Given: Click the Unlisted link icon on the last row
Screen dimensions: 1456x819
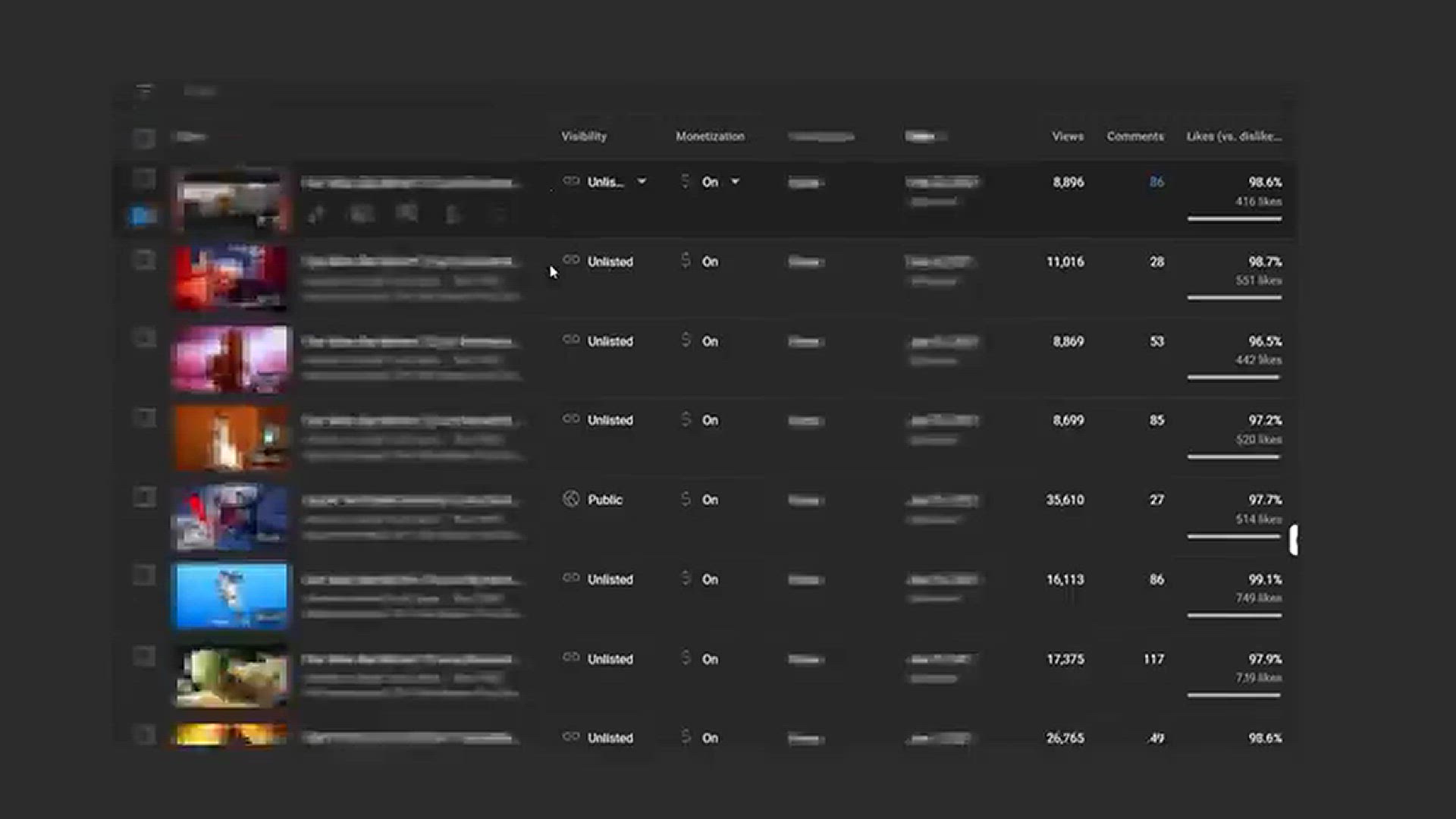Looking at the screenshot, I should tap(571, 737).
